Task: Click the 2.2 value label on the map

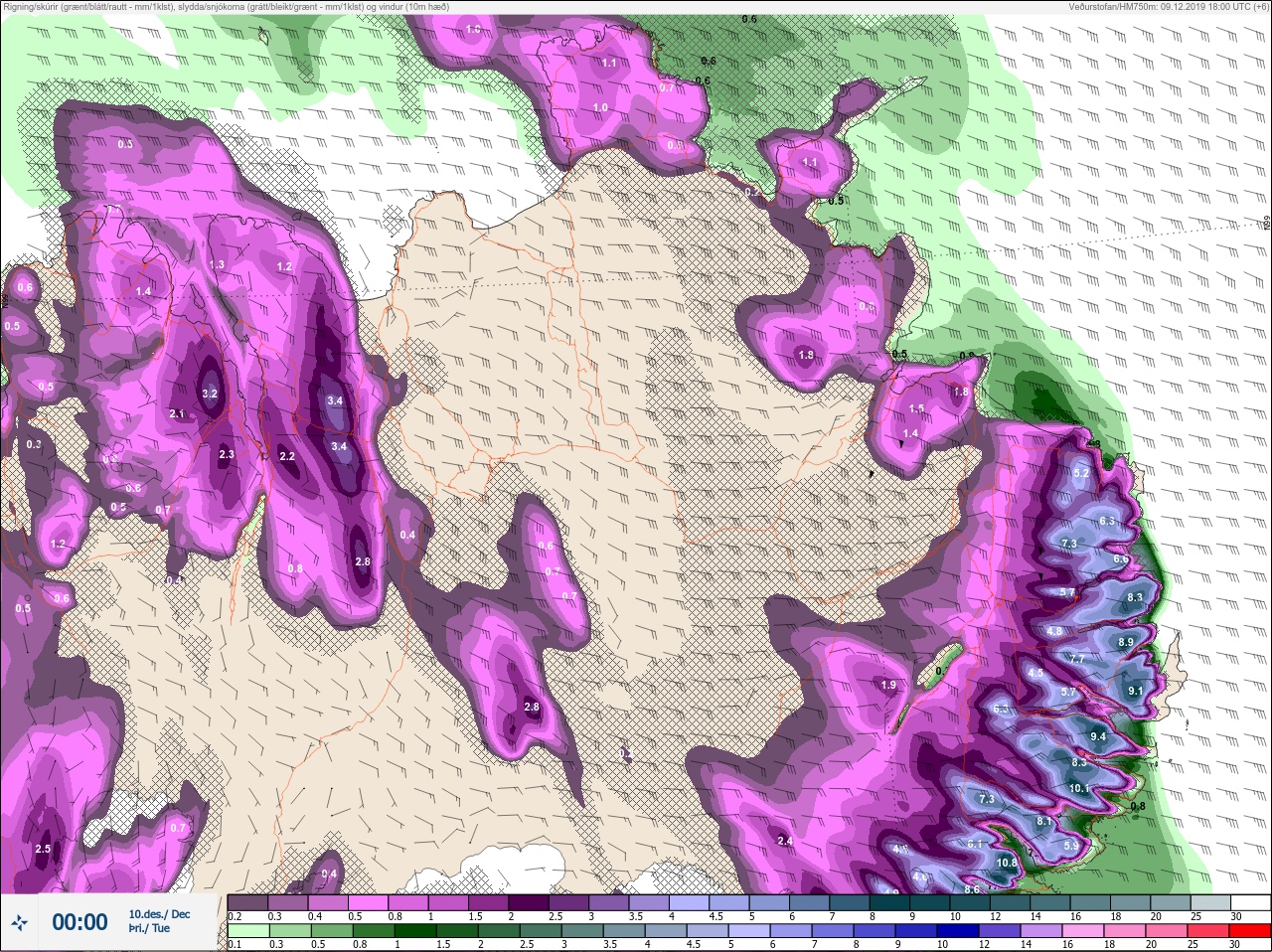Action: tap(287, 456)
